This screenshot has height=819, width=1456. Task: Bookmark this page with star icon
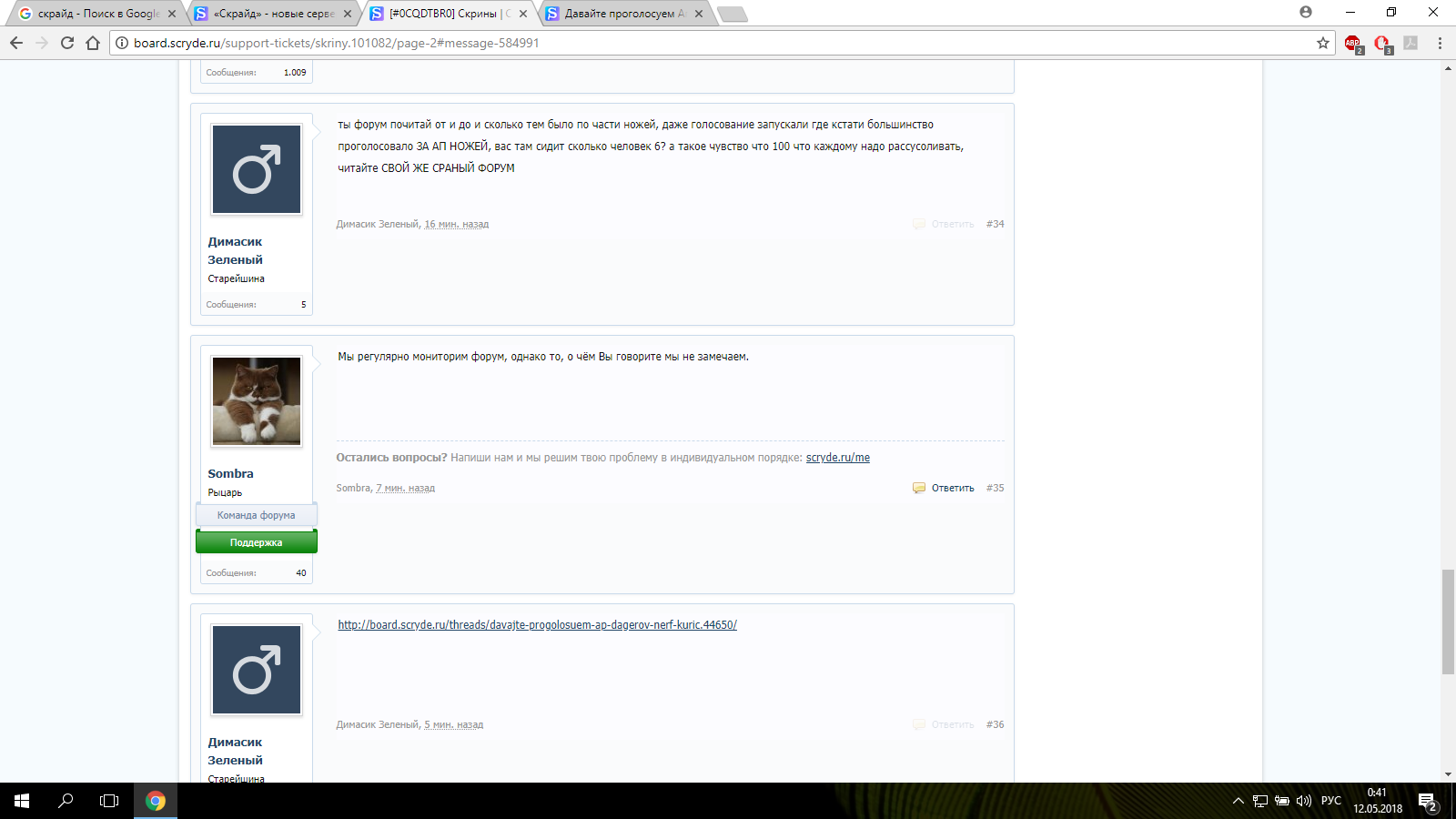[1322, 43]
